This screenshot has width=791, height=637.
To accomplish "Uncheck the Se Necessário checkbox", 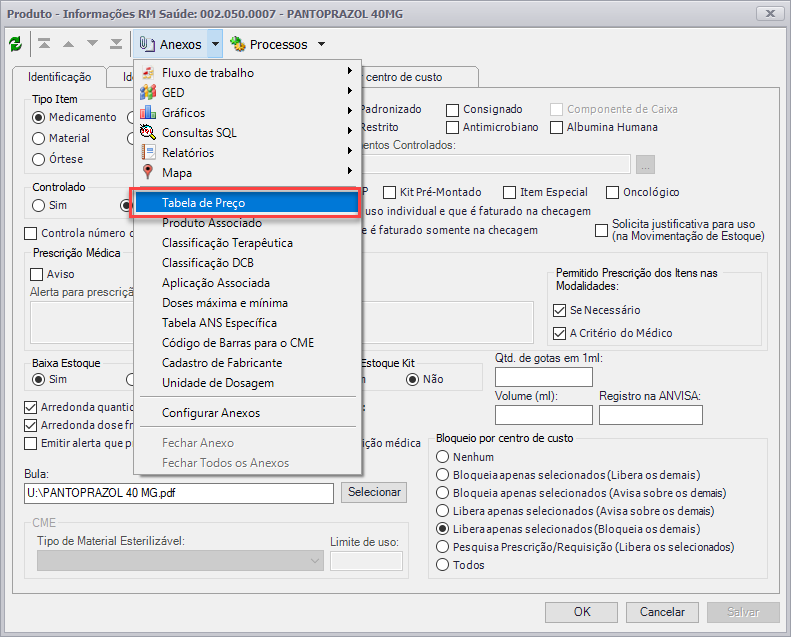I will pyautogui.click(x=559, y=310).
